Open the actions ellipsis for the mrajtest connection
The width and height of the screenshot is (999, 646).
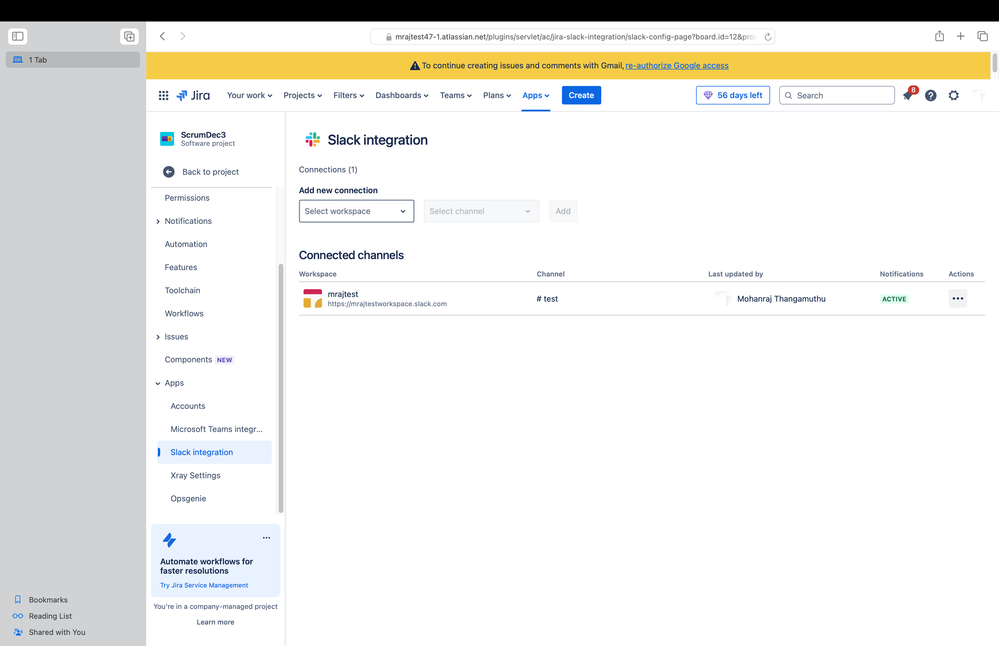pos(958,298)
